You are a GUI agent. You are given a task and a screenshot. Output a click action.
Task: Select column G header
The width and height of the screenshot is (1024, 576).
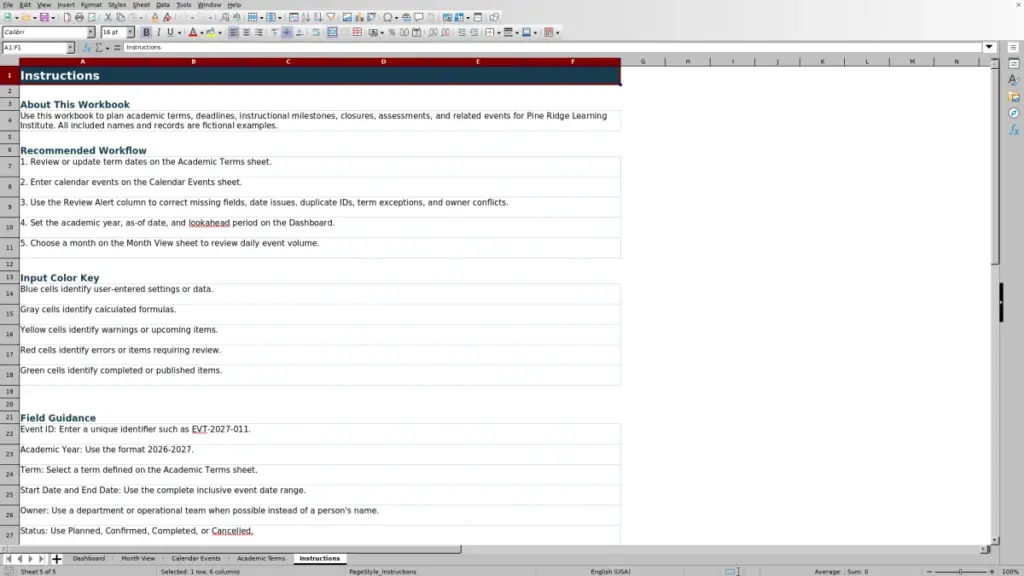click(643, 61)
